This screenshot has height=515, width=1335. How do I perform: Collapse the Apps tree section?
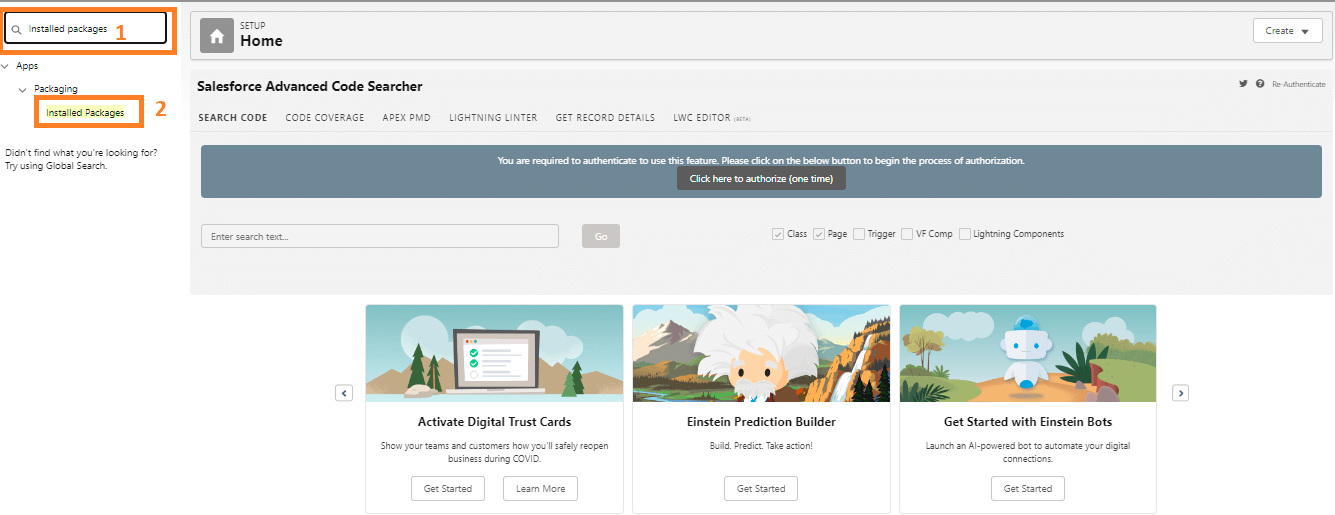click(6, 66)
